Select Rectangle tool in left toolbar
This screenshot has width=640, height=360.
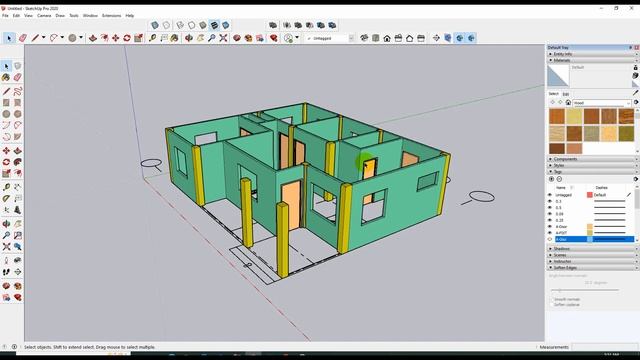[6, 102]
